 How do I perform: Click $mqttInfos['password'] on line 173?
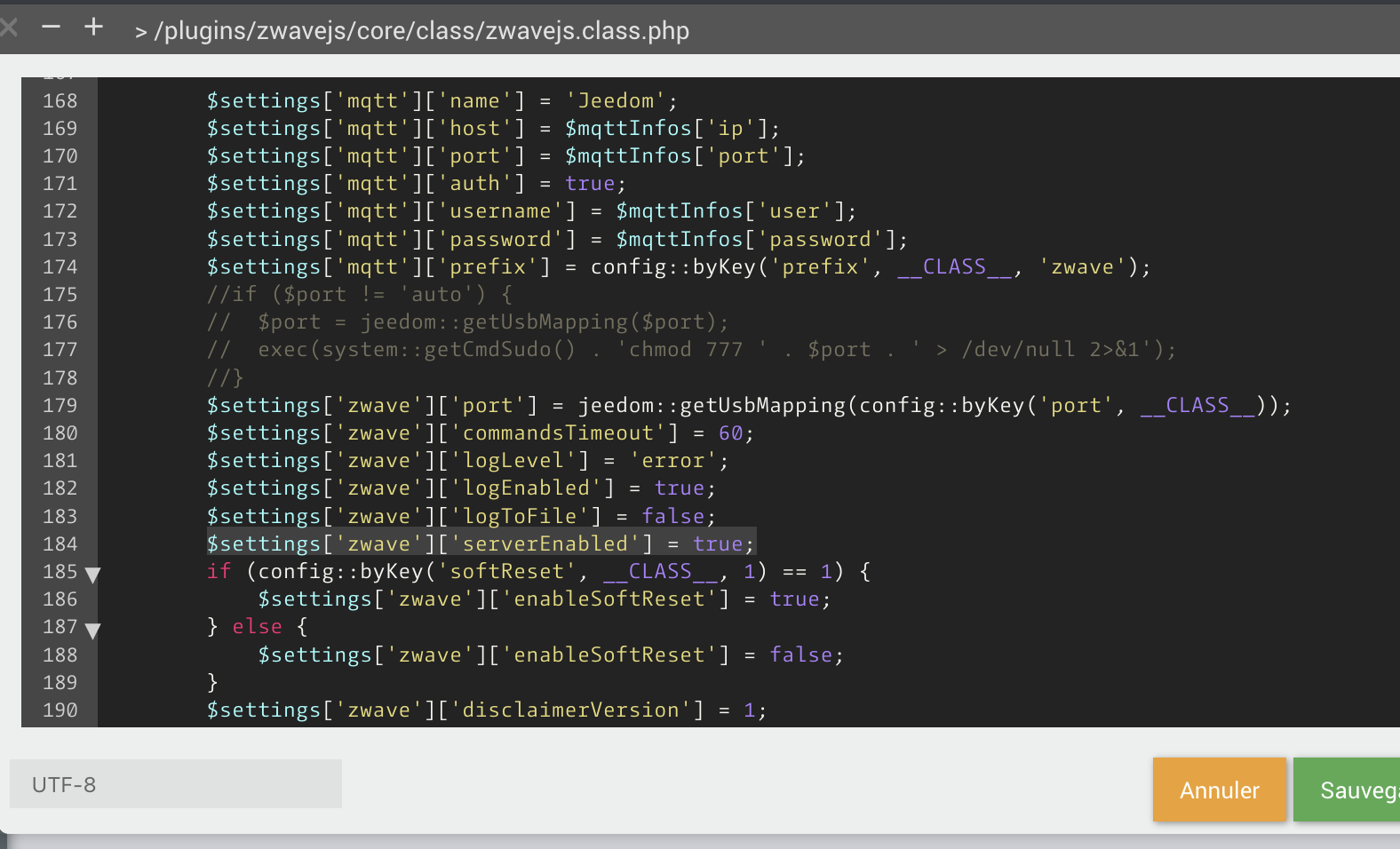[756, 240]
